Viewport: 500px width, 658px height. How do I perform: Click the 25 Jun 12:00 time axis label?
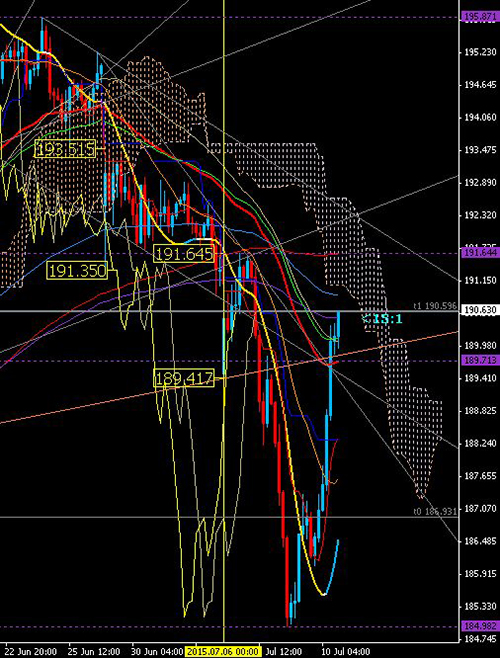pos(96,652)
